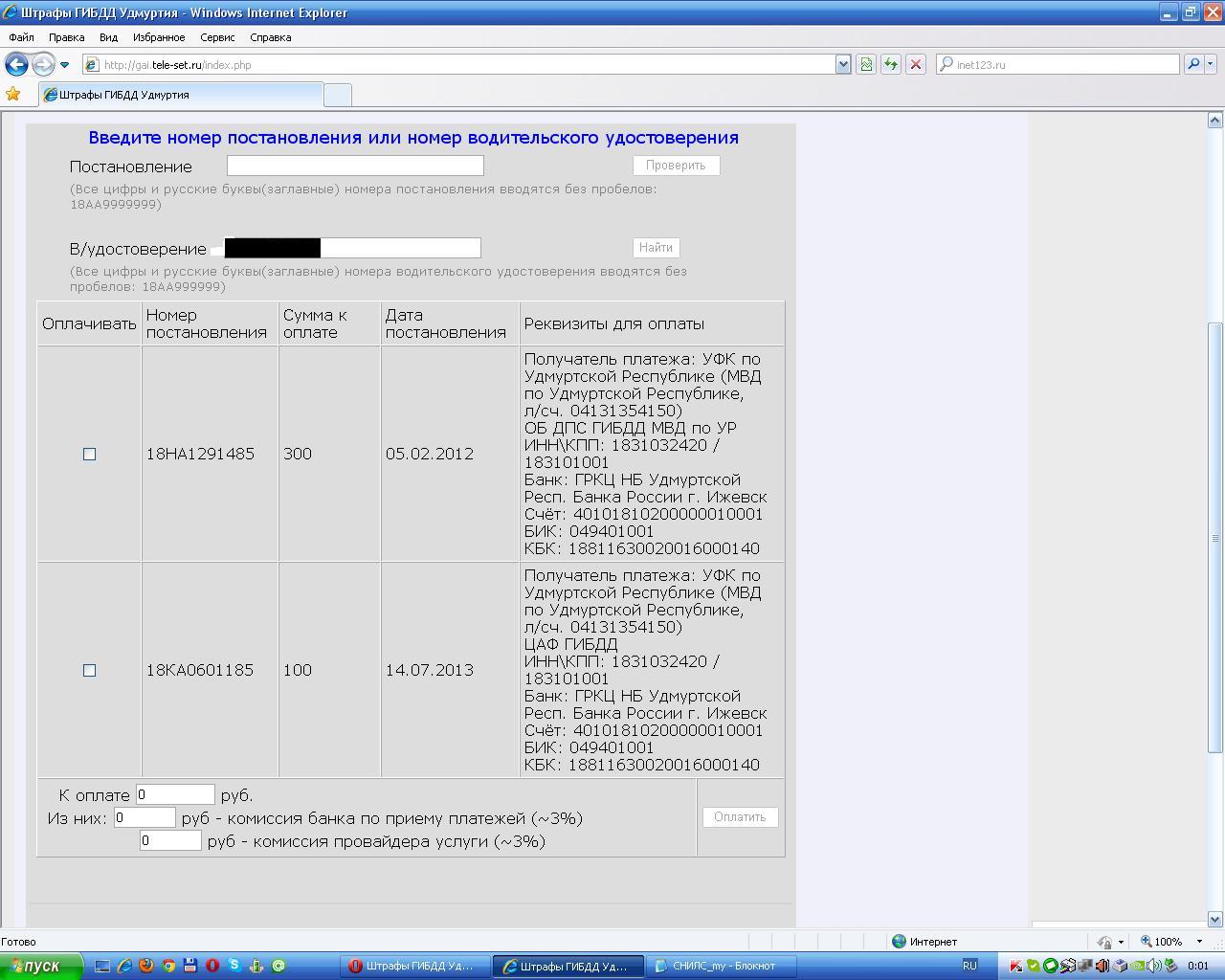Click the vertical scrollbar down arrow
1225x980 pixels.
click(x=1214, y=919)
